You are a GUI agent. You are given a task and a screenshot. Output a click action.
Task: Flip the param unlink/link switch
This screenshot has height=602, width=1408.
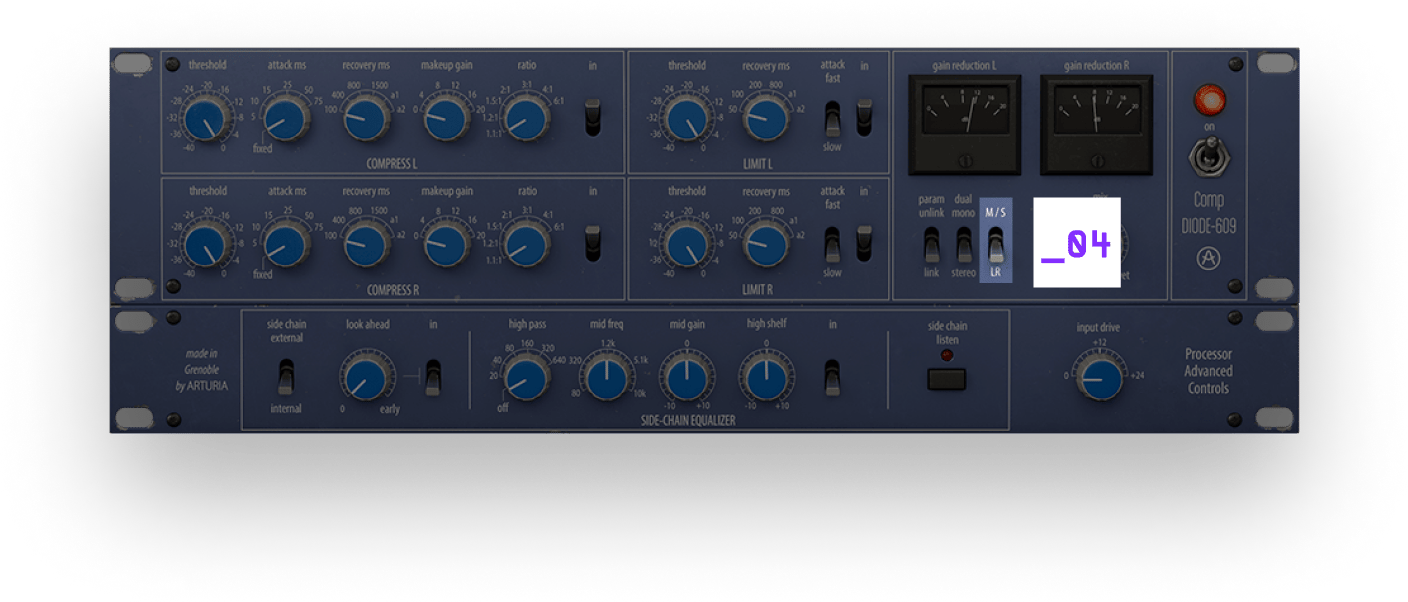tap(931, 244)
